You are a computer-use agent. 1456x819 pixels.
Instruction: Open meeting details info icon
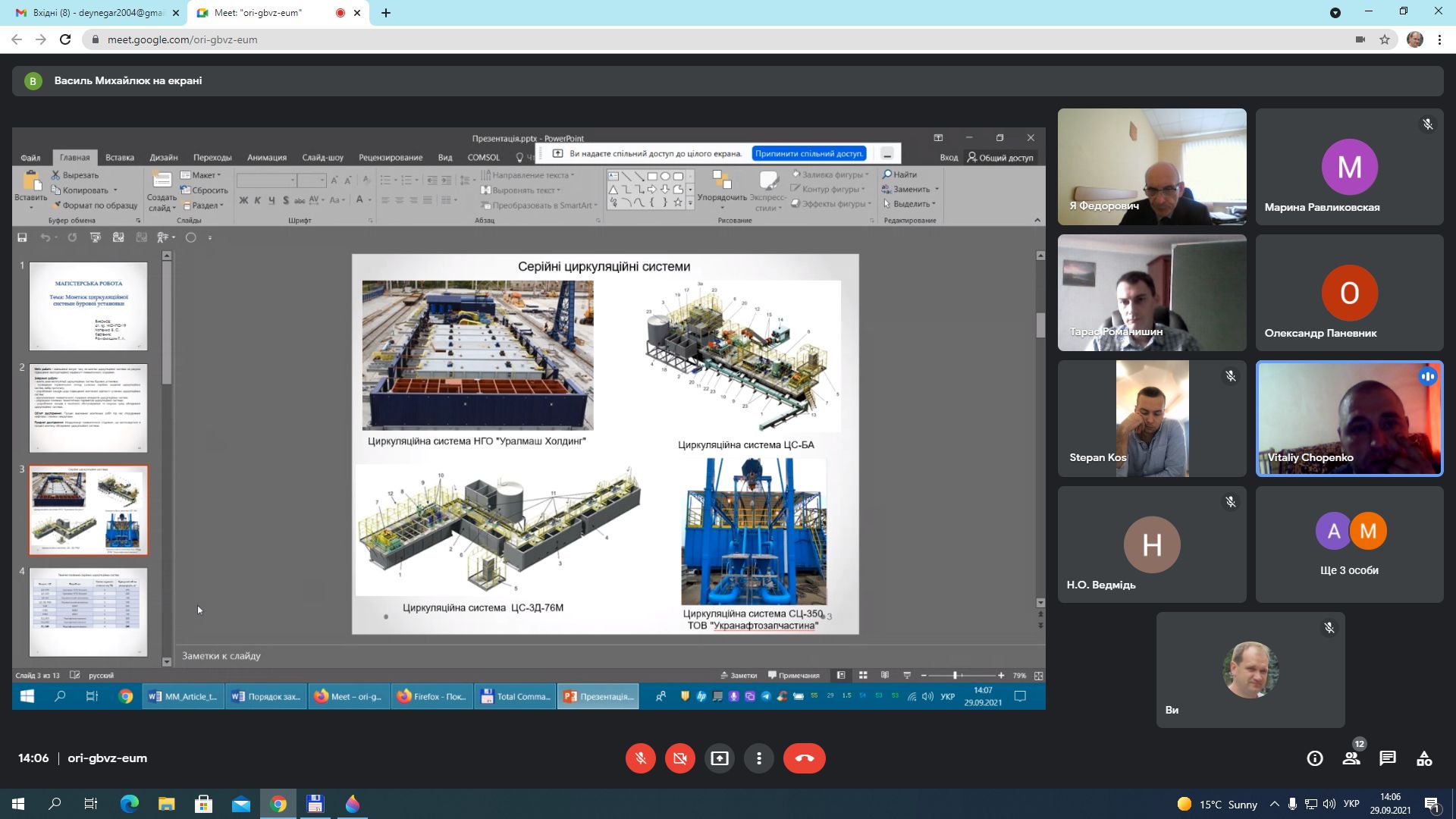pos(1315,758)
